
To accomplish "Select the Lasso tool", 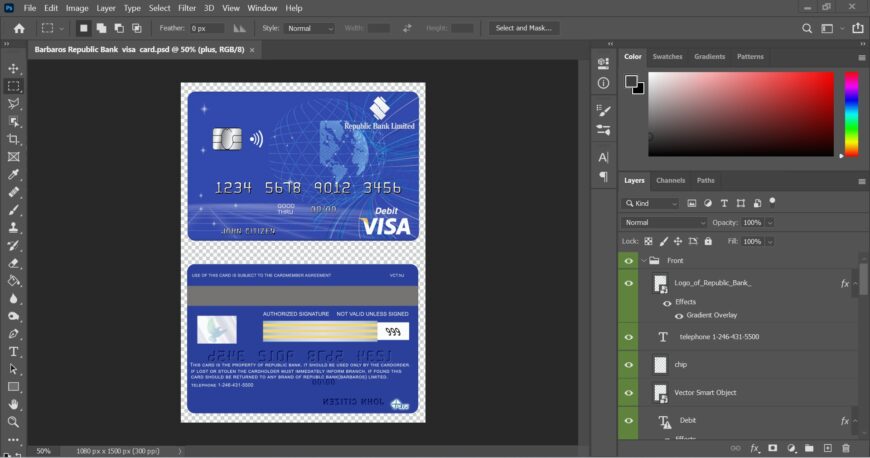I will point(13,104).
